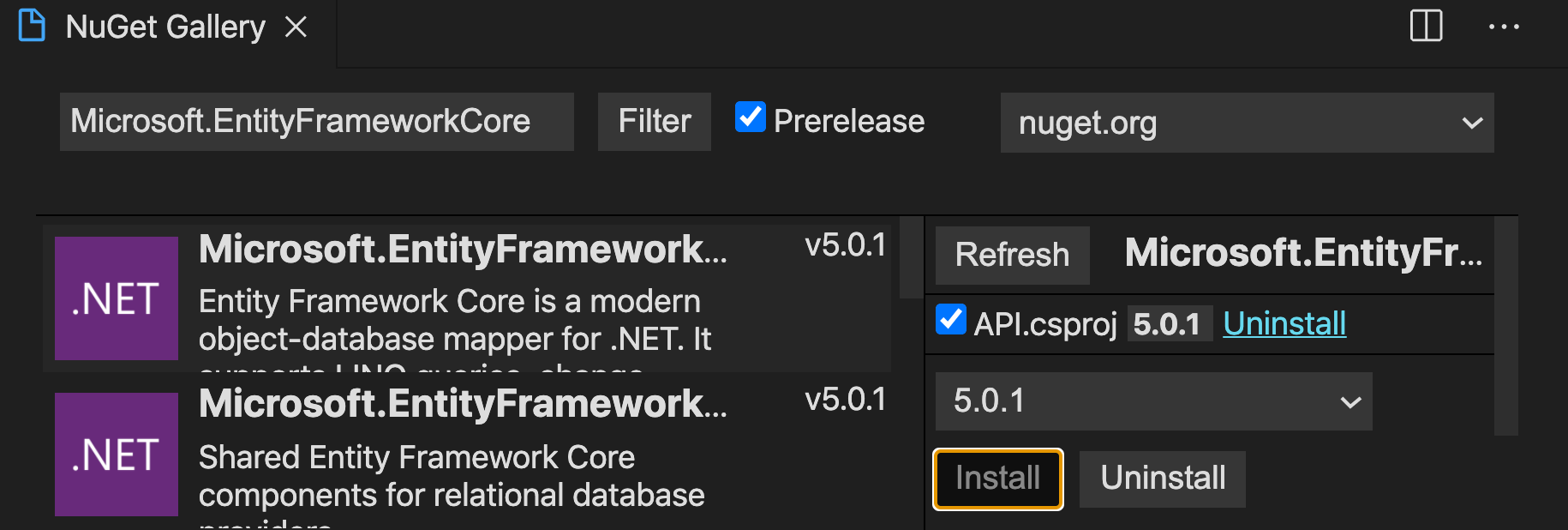Screen dimensions: 1568x530
Task: Click the Microsoft.EntityFr... details heading
Action: point(1303,253)
